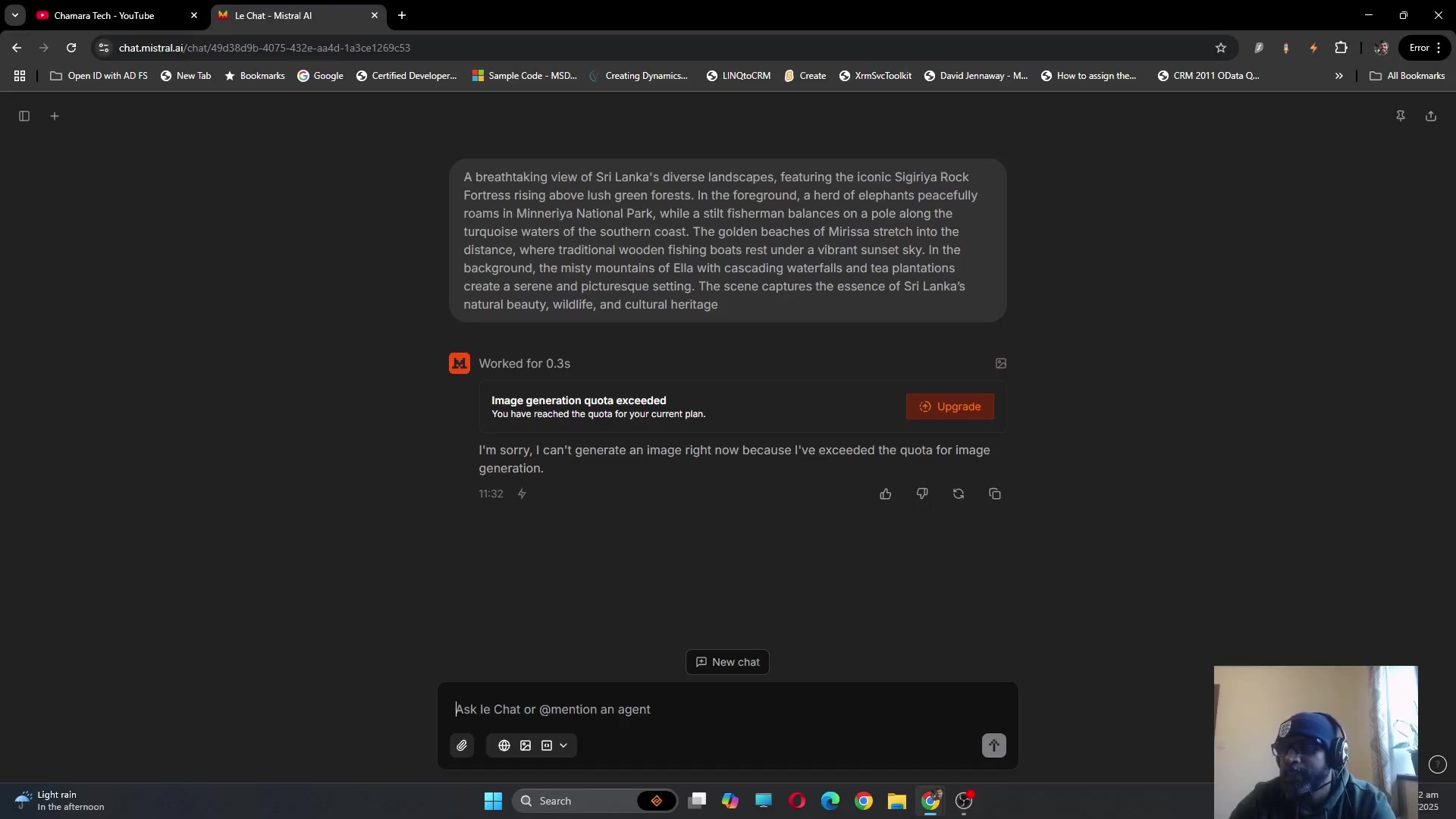Send the message with arrow button
Screen dimensions: 1456x819
tap(994, 745)
